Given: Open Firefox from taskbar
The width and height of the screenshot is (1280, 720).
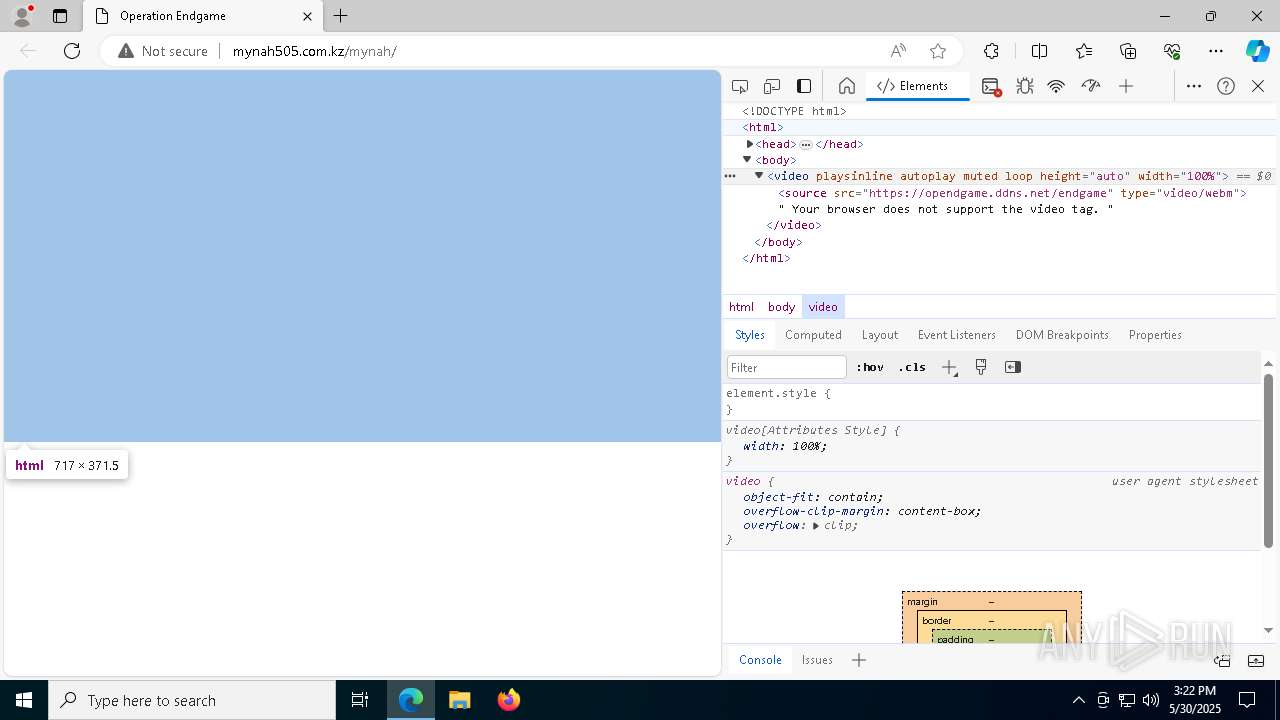Looking at the screenshot, I should point(509,700).
